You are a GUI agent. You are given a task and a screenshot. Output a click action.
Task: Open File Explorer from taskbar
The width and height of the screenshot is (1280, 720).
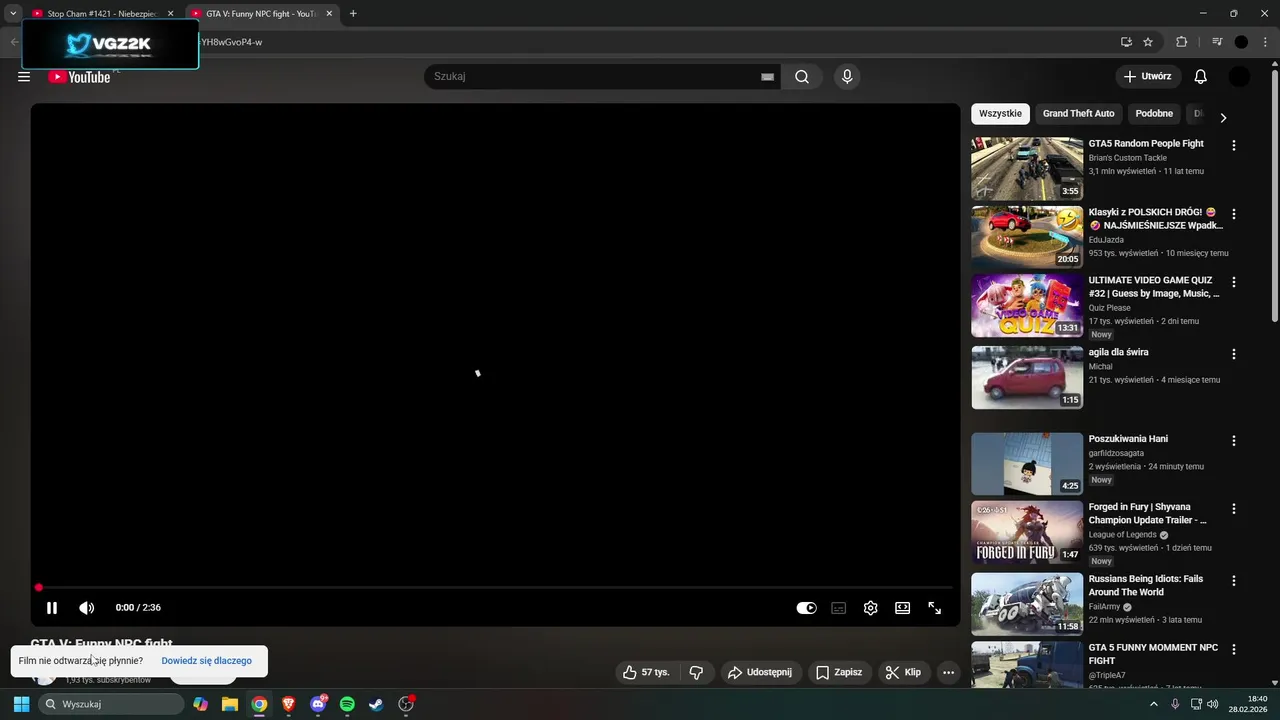(230, 704)
